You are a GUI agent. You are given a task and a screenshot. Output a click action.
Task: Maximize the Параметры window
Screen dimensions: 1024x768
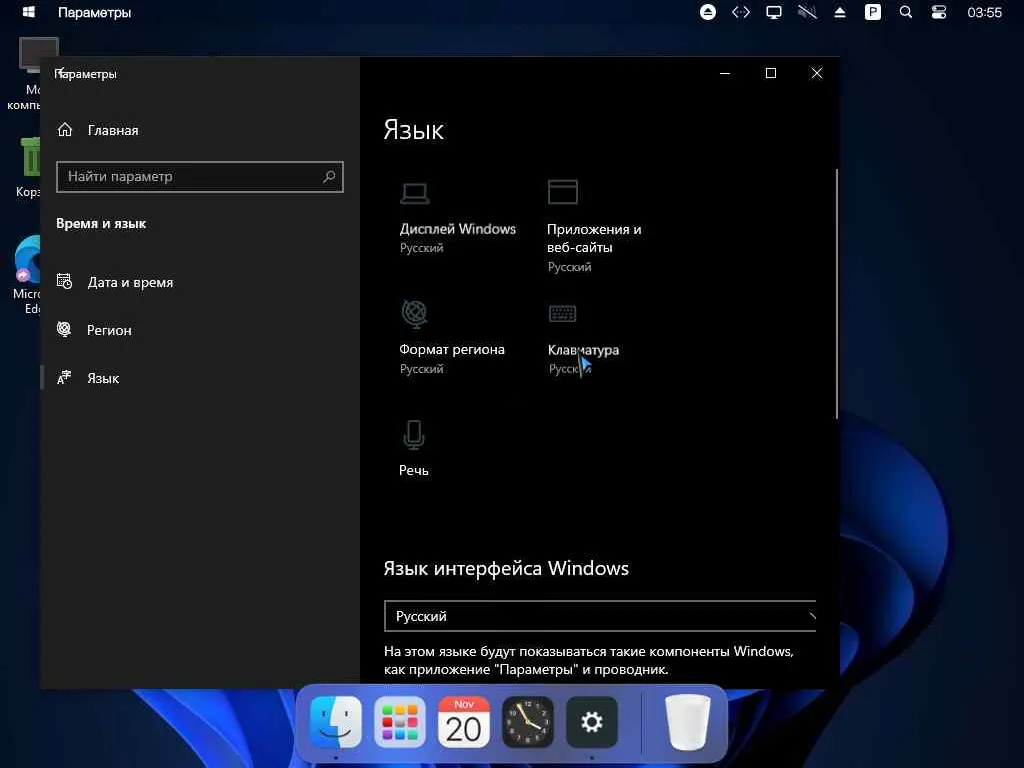click(x=771, y=73)
